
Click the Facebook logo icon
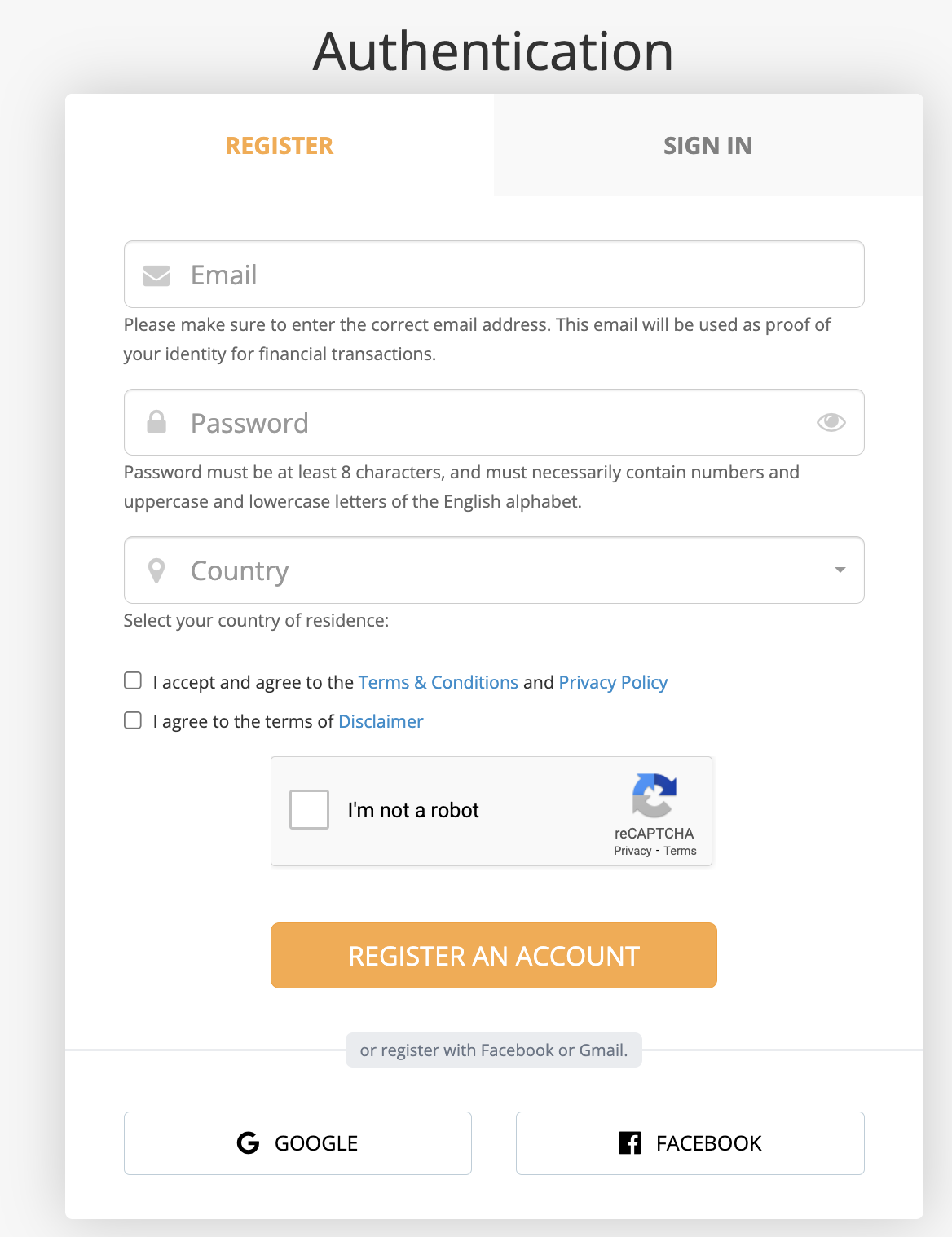tap(630, 1143)
